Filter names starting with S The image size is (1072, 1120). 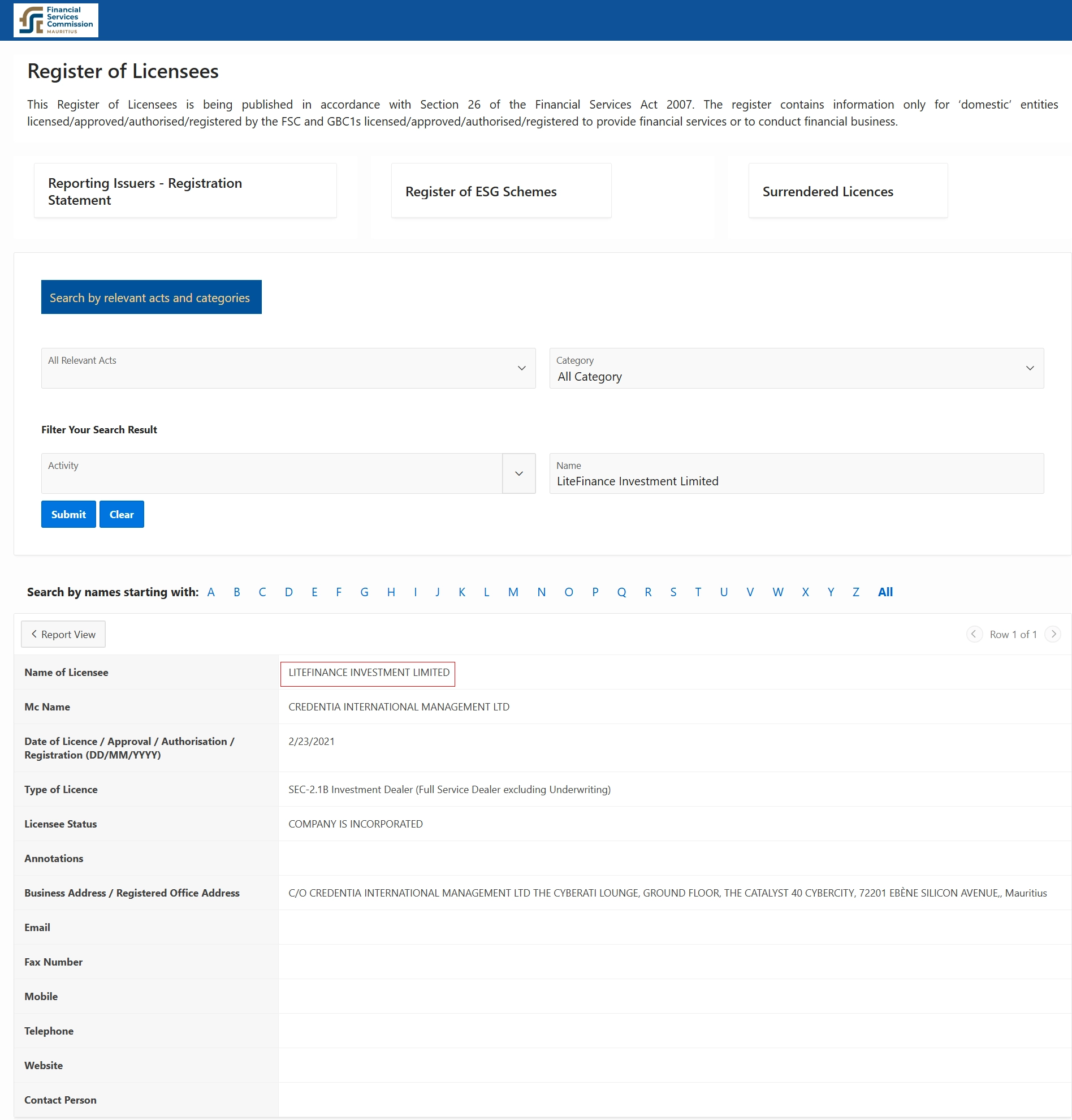point(673,592)
